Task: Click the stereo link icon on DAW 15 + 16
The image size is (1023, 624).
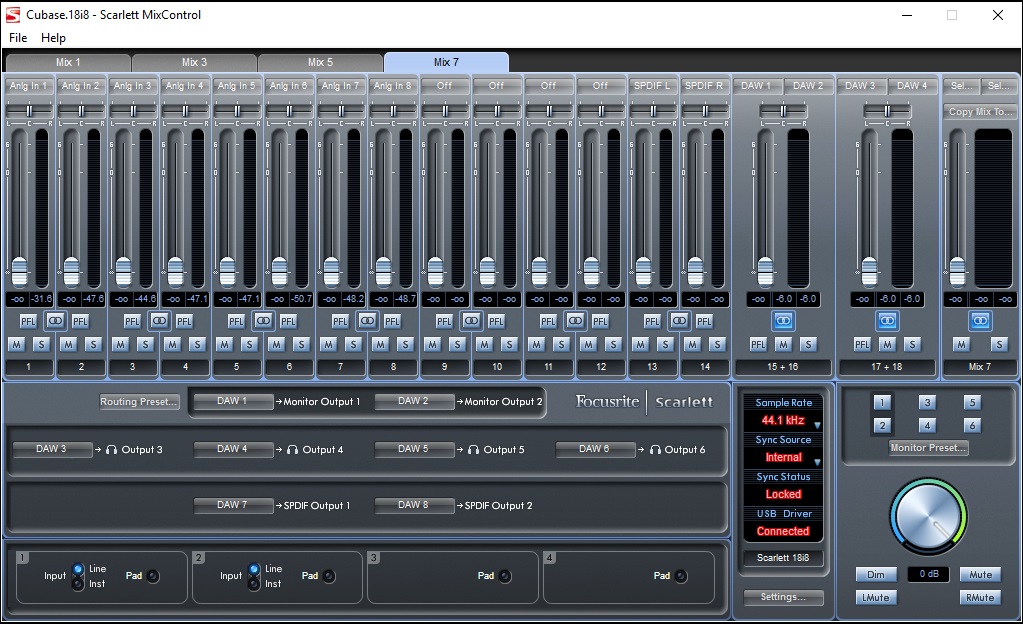Action: click(783, 320)
